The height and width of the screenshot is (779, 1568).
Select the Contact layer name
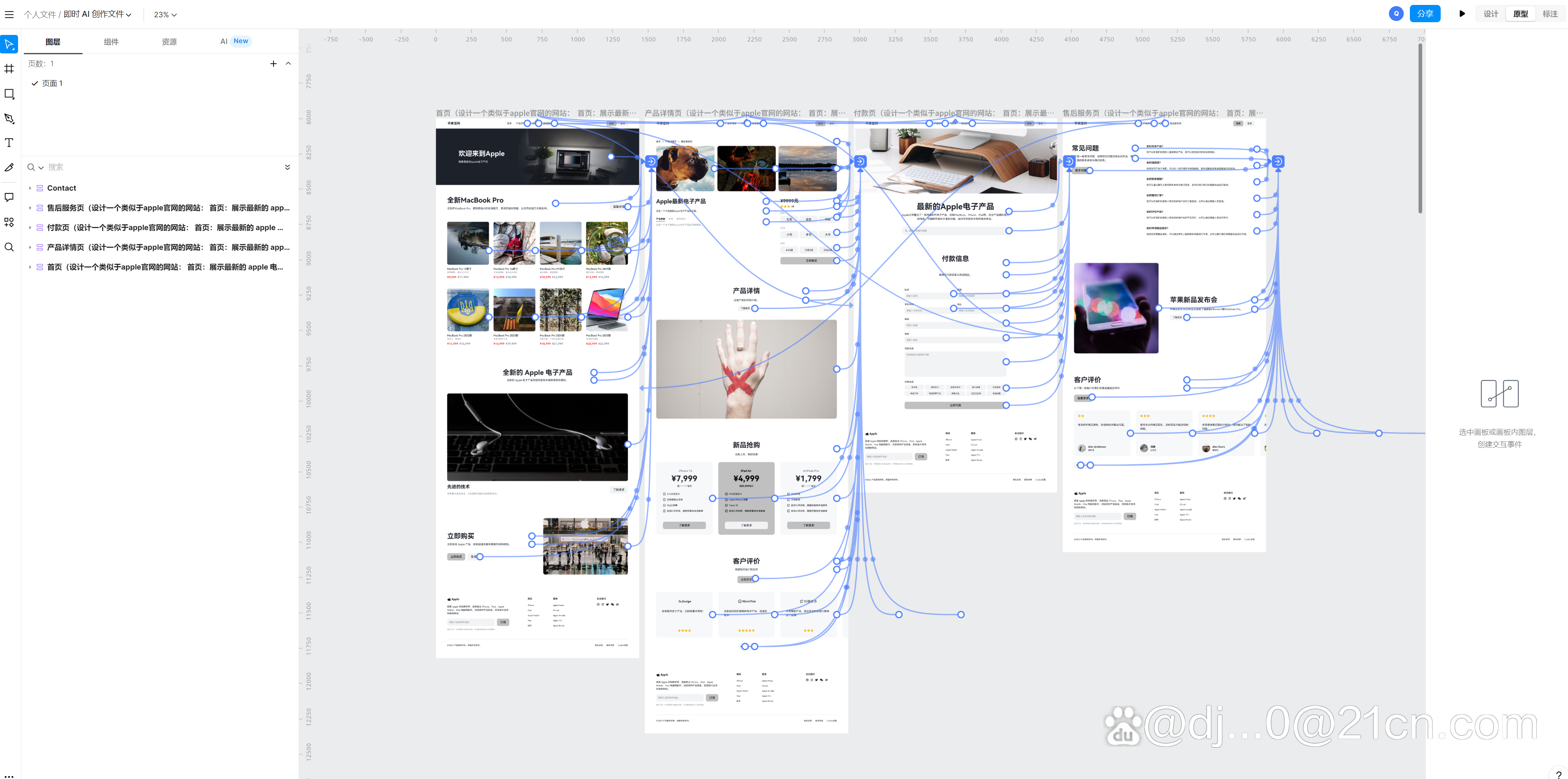[x=62, y=188]
